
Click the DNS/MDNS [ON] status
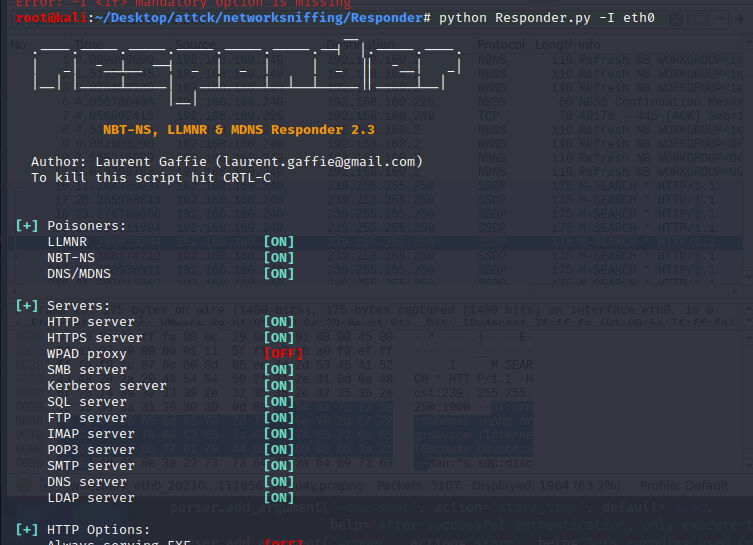click(279, 273)
